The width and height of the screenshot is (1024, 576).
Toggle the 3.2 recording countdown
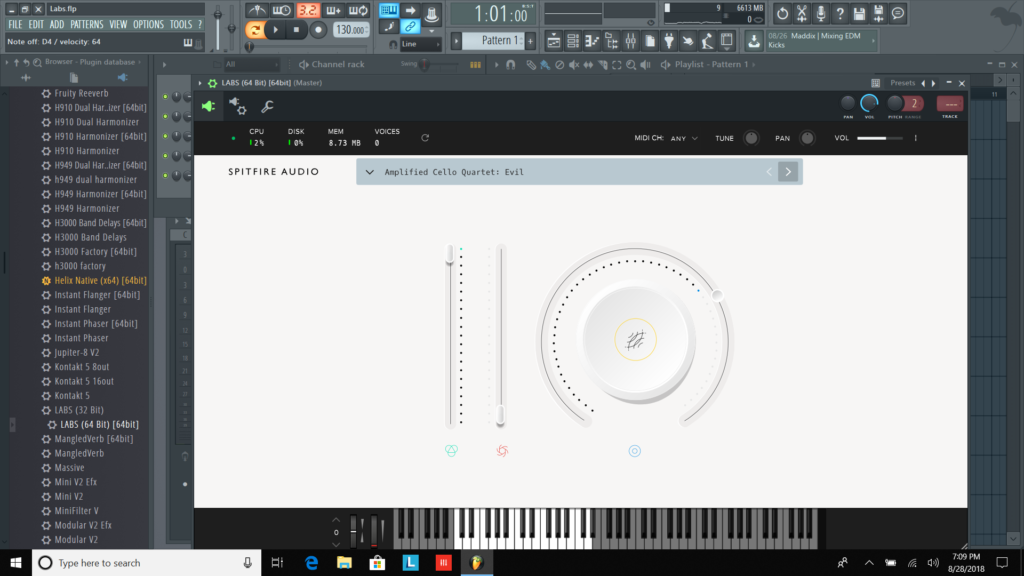[307, 10]
